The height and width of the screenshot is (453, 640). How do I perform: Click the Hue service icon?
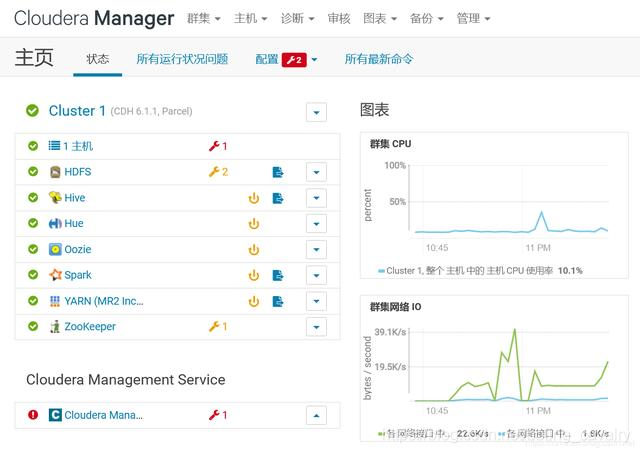pyautogui.click(x=55, y=223)
